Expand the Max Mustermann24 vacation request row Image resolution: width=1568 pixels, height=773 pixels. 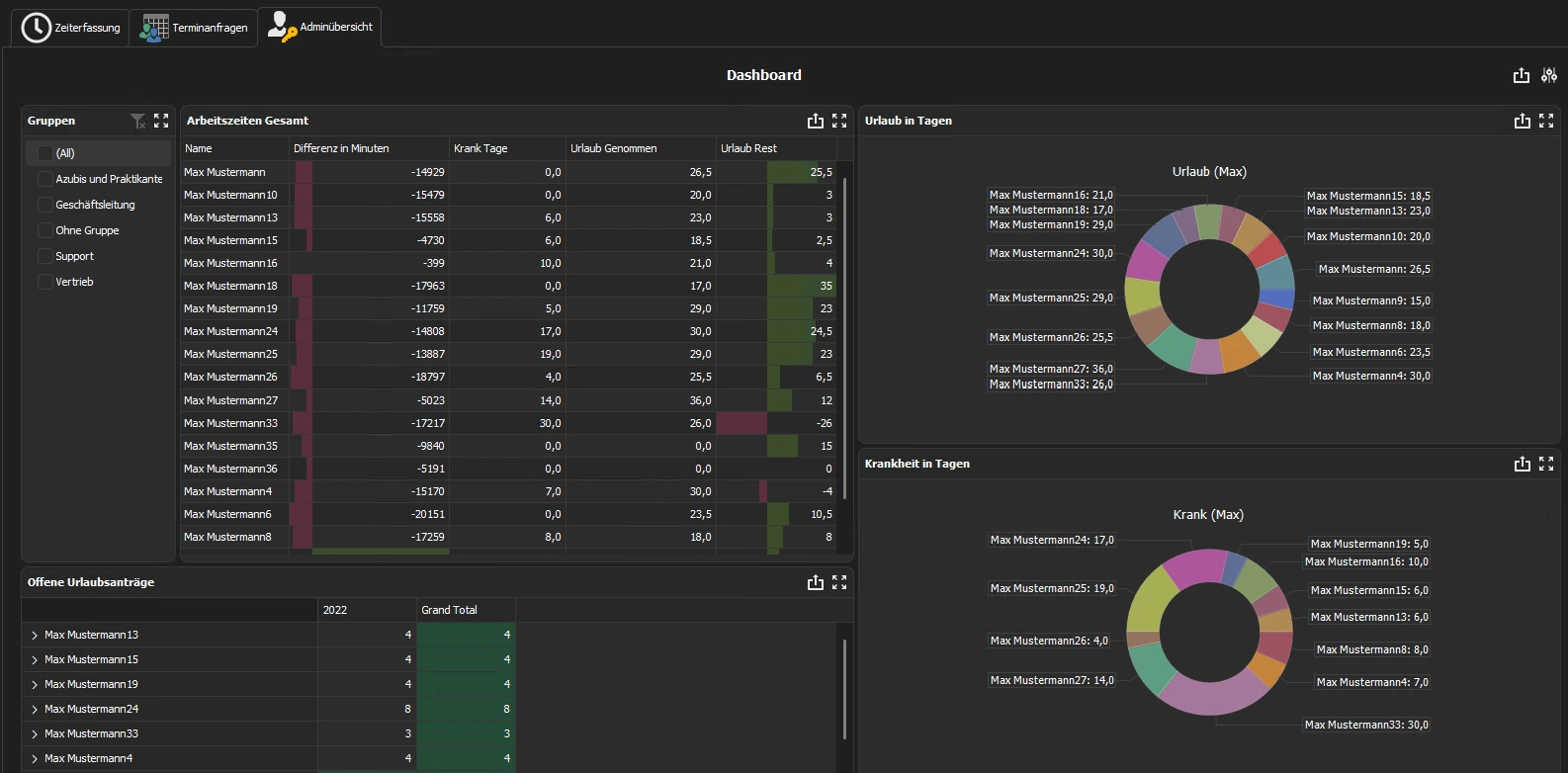click(35, 709)
